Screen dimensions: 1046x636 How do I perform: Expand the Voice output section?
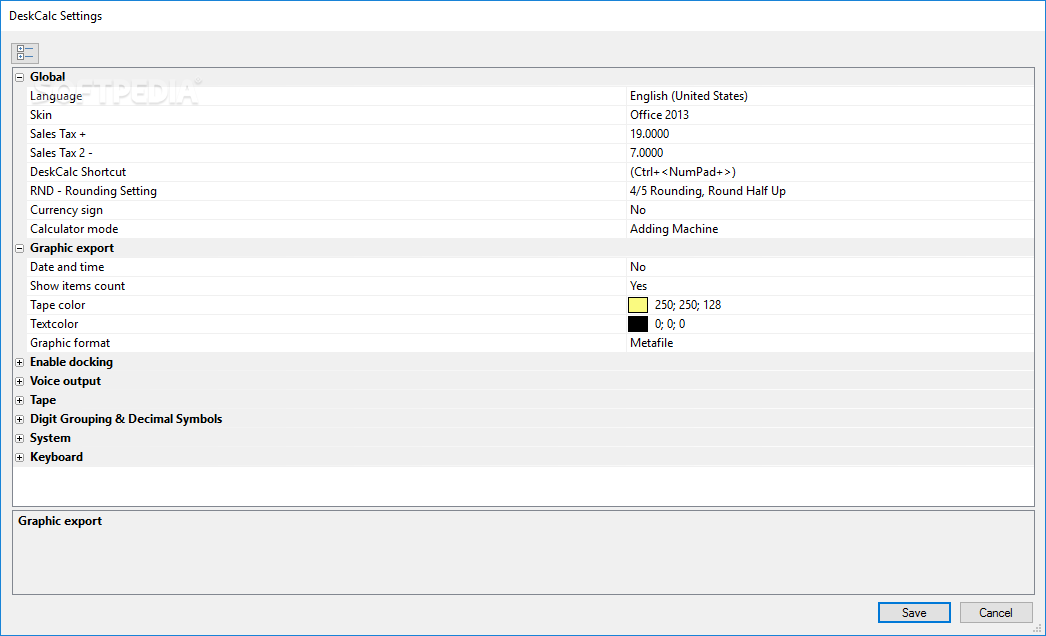[19, 382]
